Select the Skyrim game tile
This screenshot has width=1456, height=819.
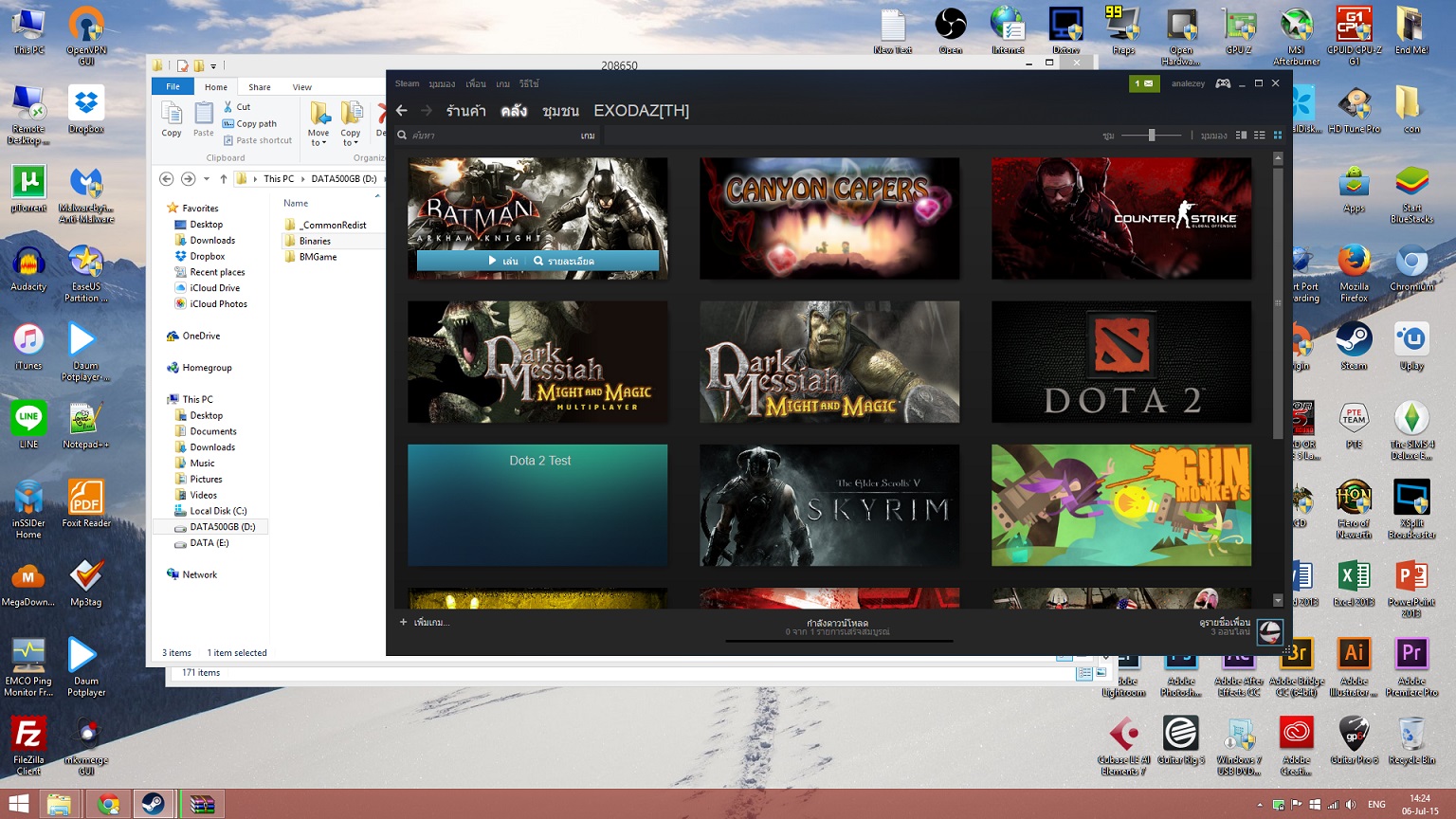pos(829,505)
